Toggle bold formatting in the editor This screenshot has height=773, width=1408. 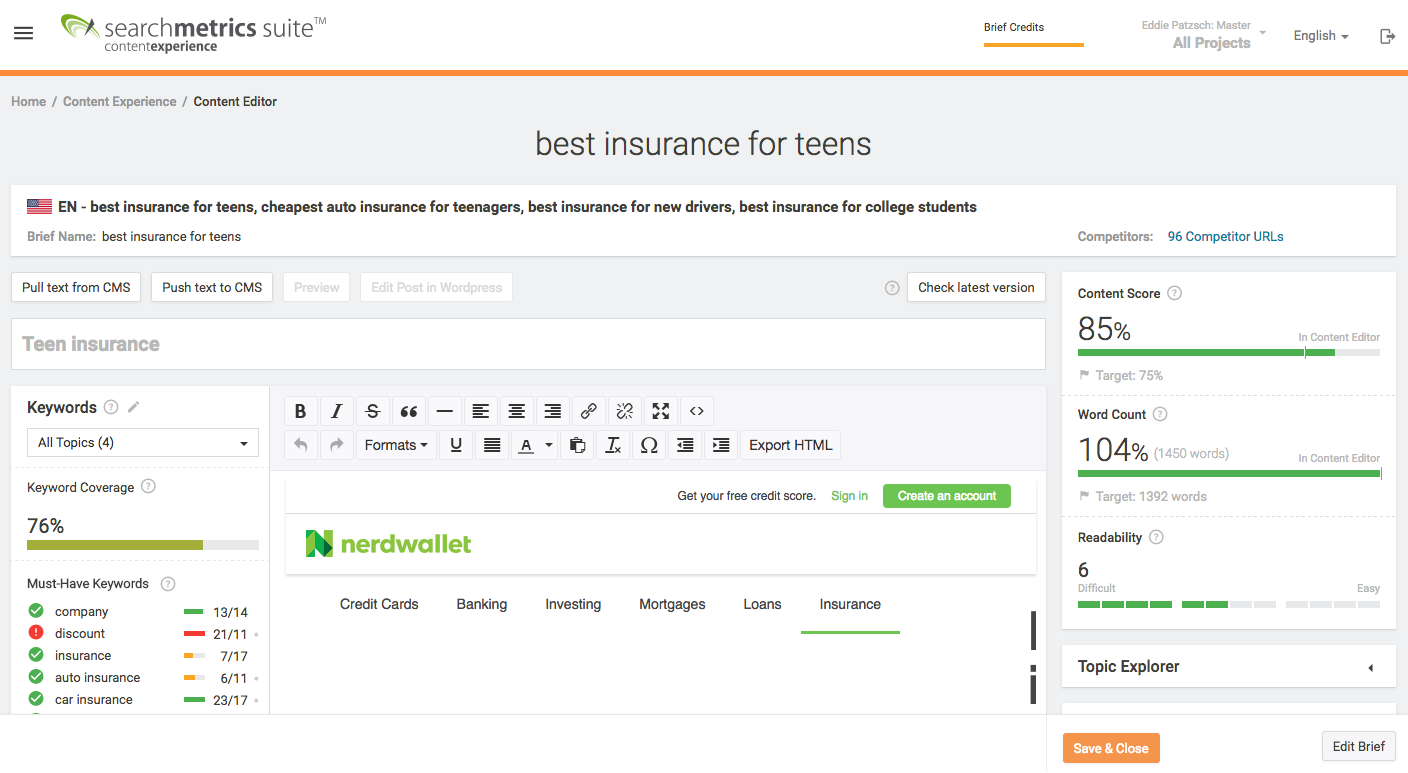pyautogui.click(x=301, y=410)
